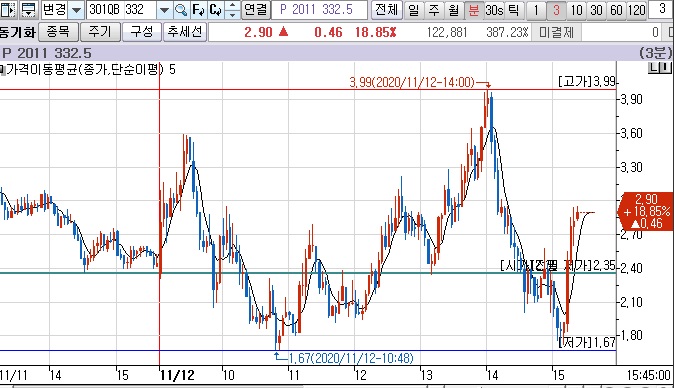The height and width of the screenshot is (388, 674).
Task: Expand the 변경 dropdown arrow
Action: tap(76, 10)
